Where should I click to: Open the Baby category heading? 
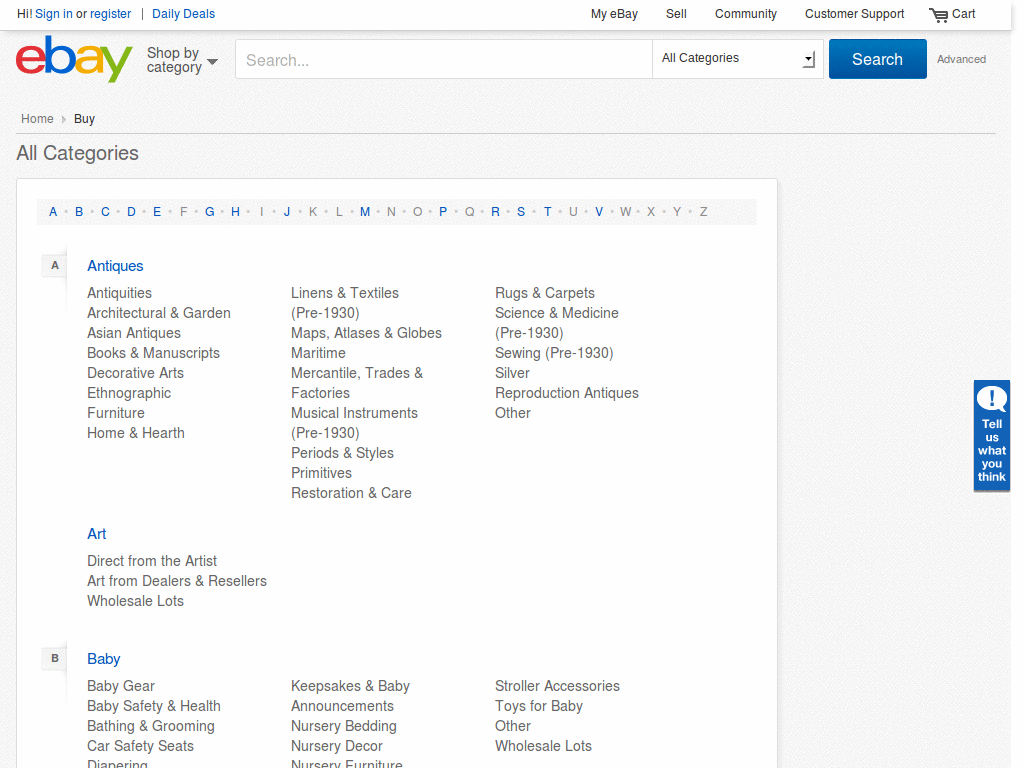pyautogui.click(x=104, y=659)
